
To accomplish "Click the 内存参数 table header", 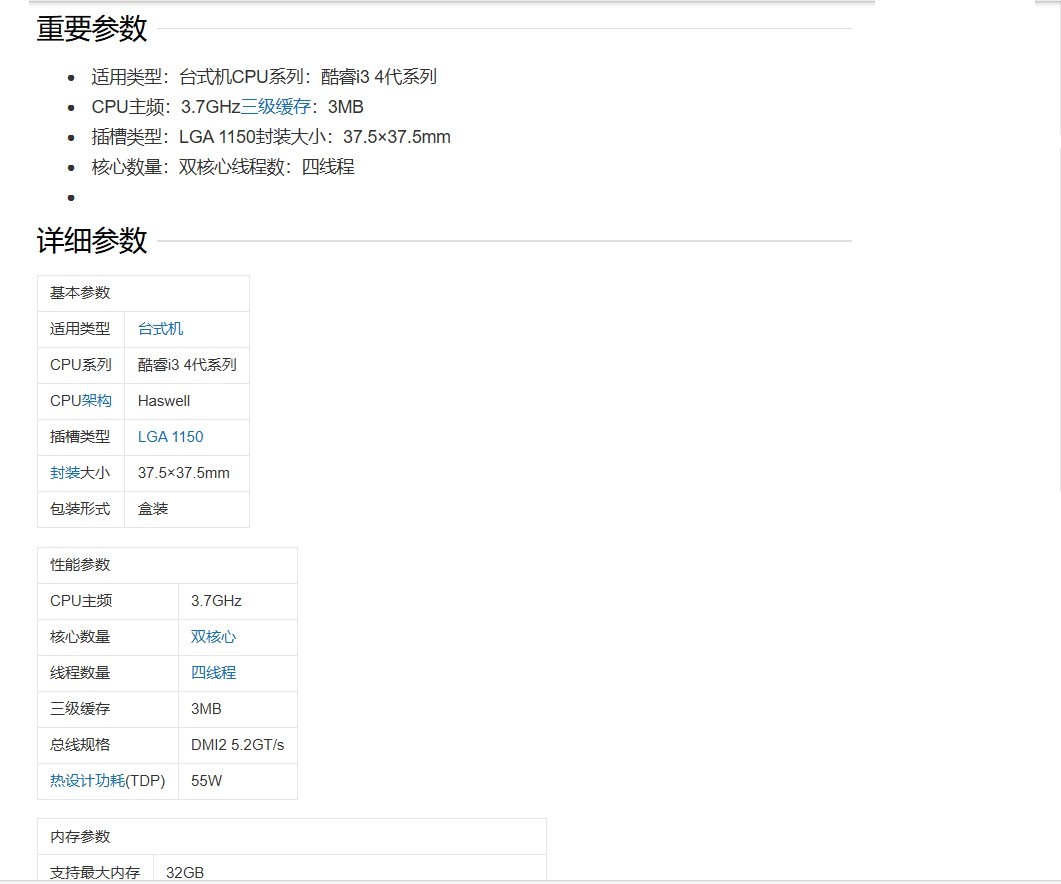I will coord(292,837).
